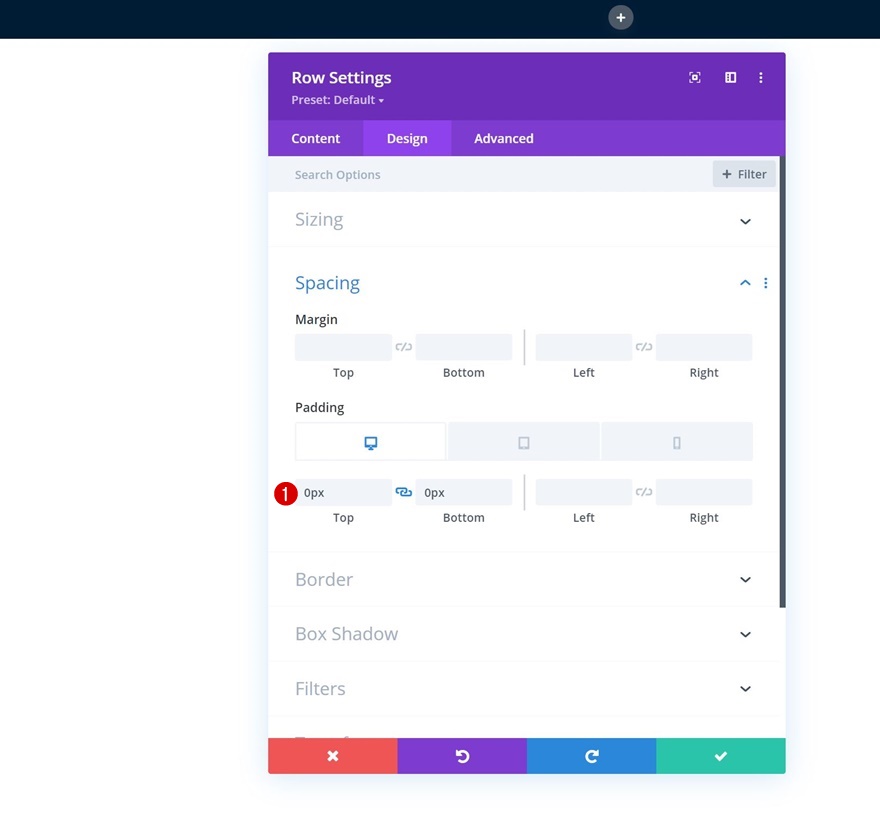The width and height of the screenshot is (880, 828).
Task: Click the snap modal to sidebar icon
Action: point(731,77)
